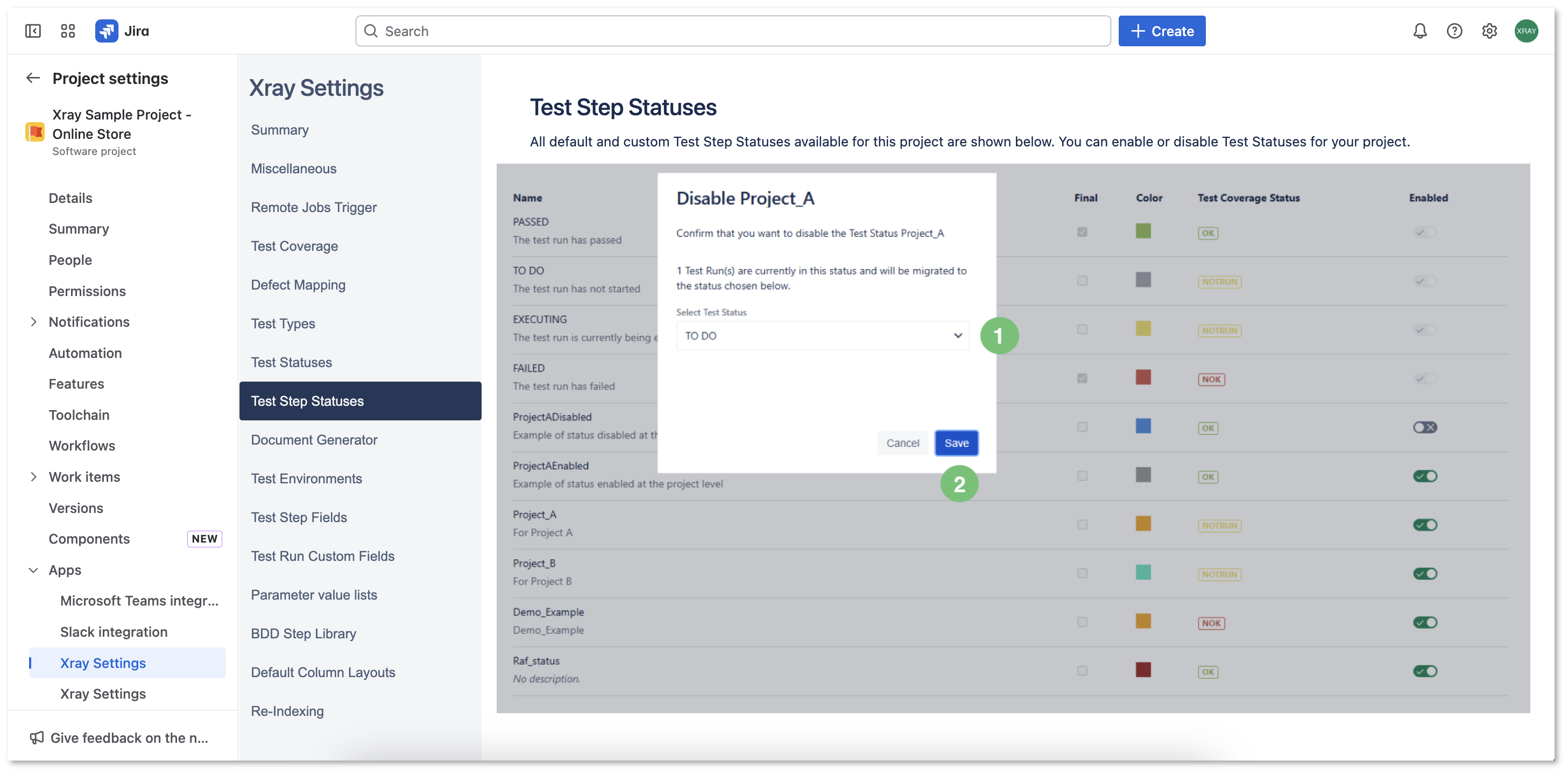Image resolution: width=1568 pixels, height=774 pixels.
Task: Disable the Demo_Example status toggle
Action: pyautogui.click(x=1424, y=622)
